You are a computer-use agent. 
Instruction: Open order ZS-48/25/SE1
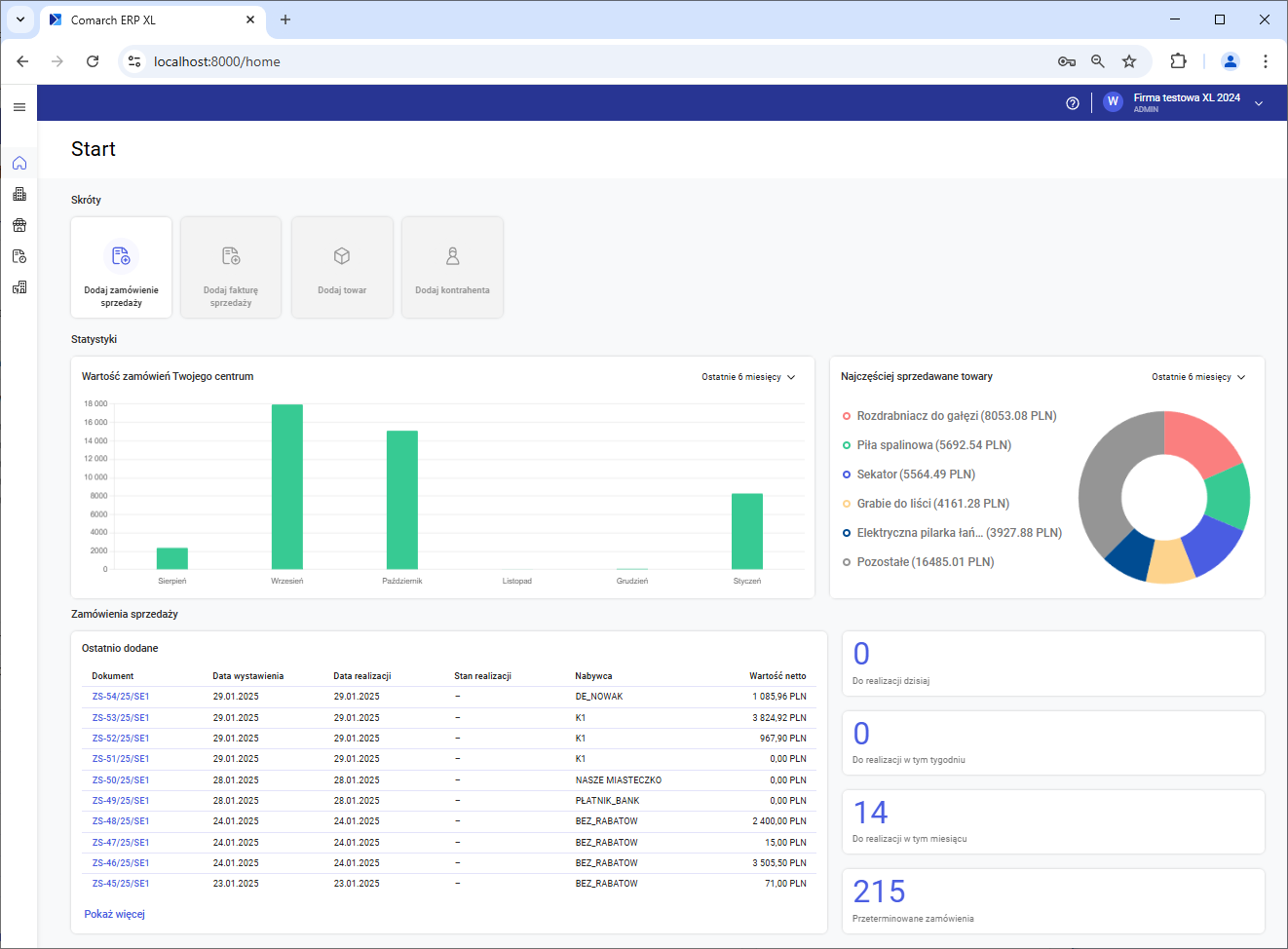point(121,821)
